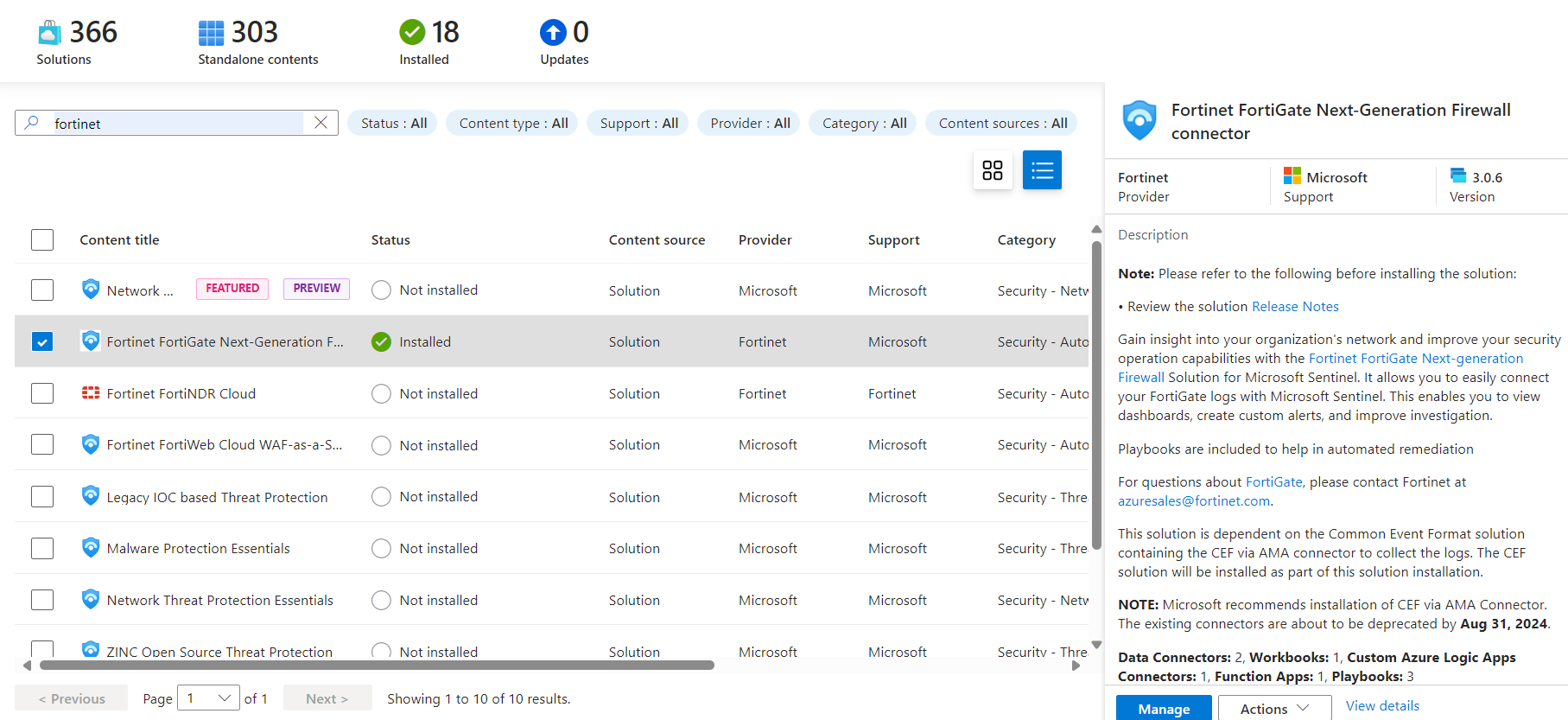This screenshot has height=720, width=1568.
Task: Open the Content type : All filter
Action: (513, 123)
